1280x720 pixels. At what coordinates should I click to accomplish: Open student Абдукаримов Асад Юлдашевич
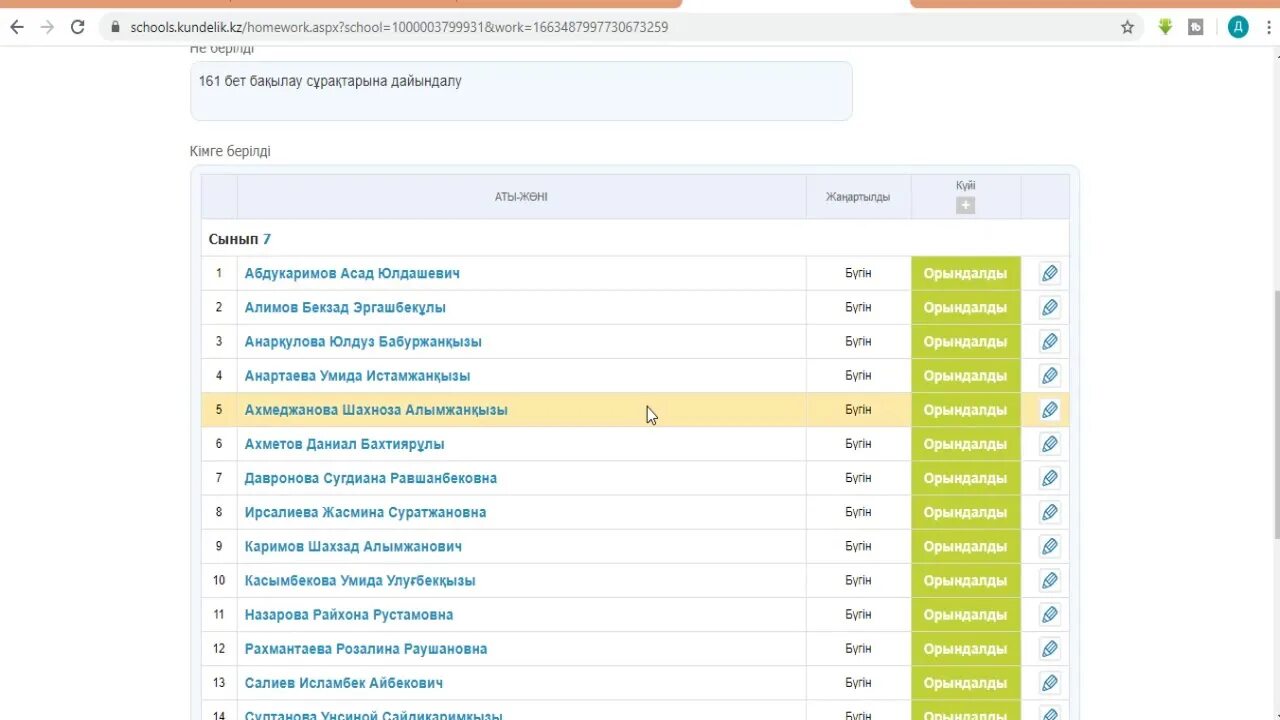click(x=352, y=273)
